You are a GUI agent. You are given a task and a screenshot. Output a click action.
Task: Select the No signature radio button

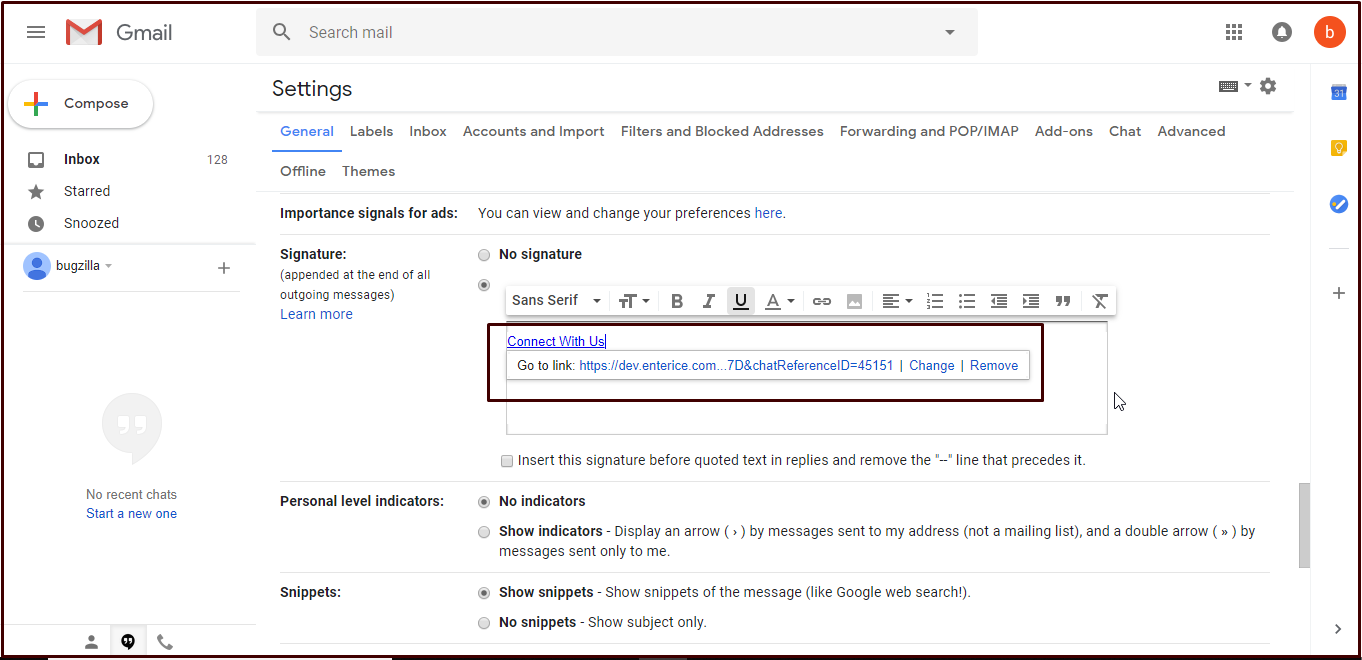click(x=484, y=255)
